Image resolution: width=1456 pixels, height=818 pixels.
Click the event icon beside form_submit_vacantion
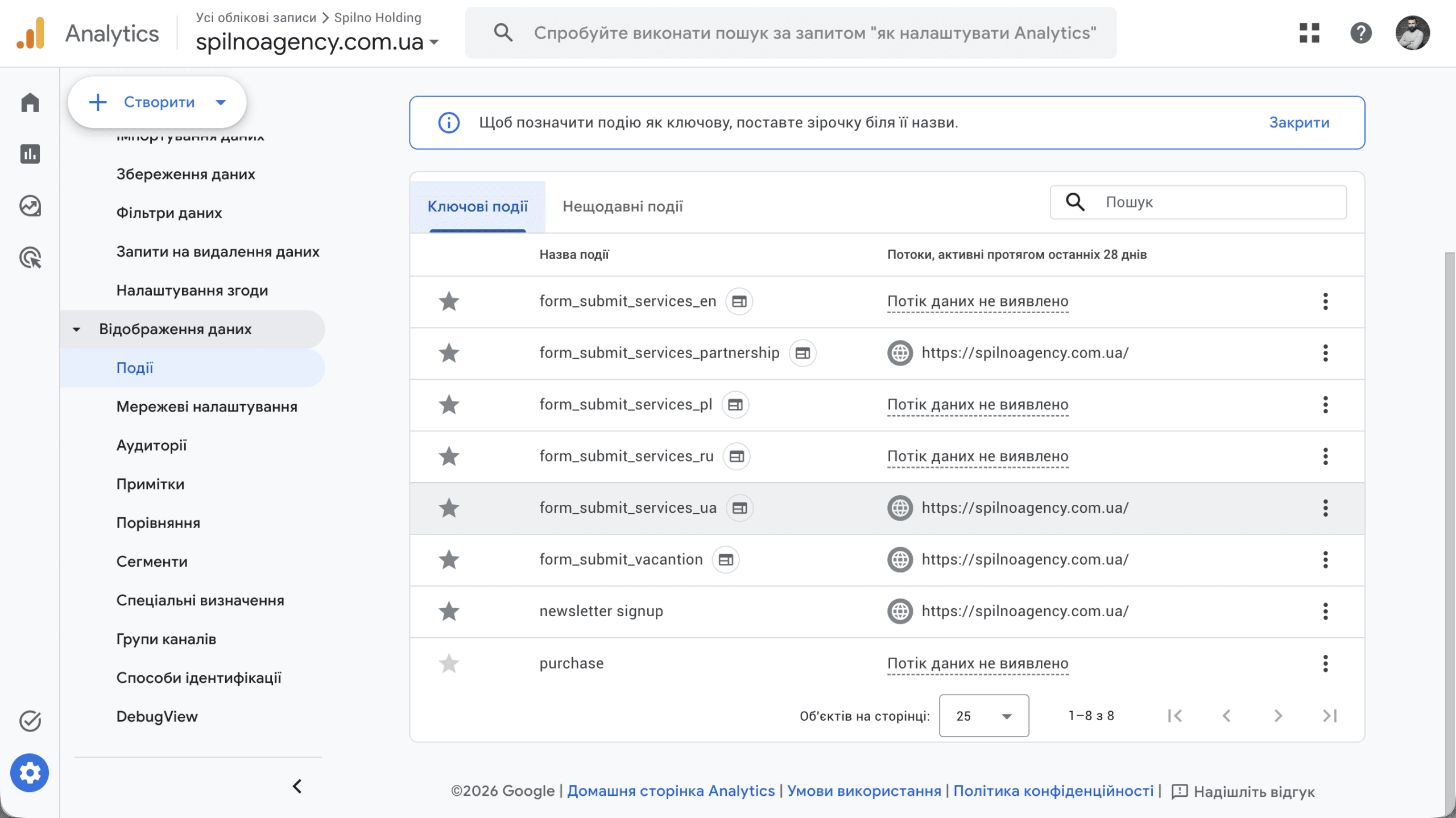pos(726,560)
